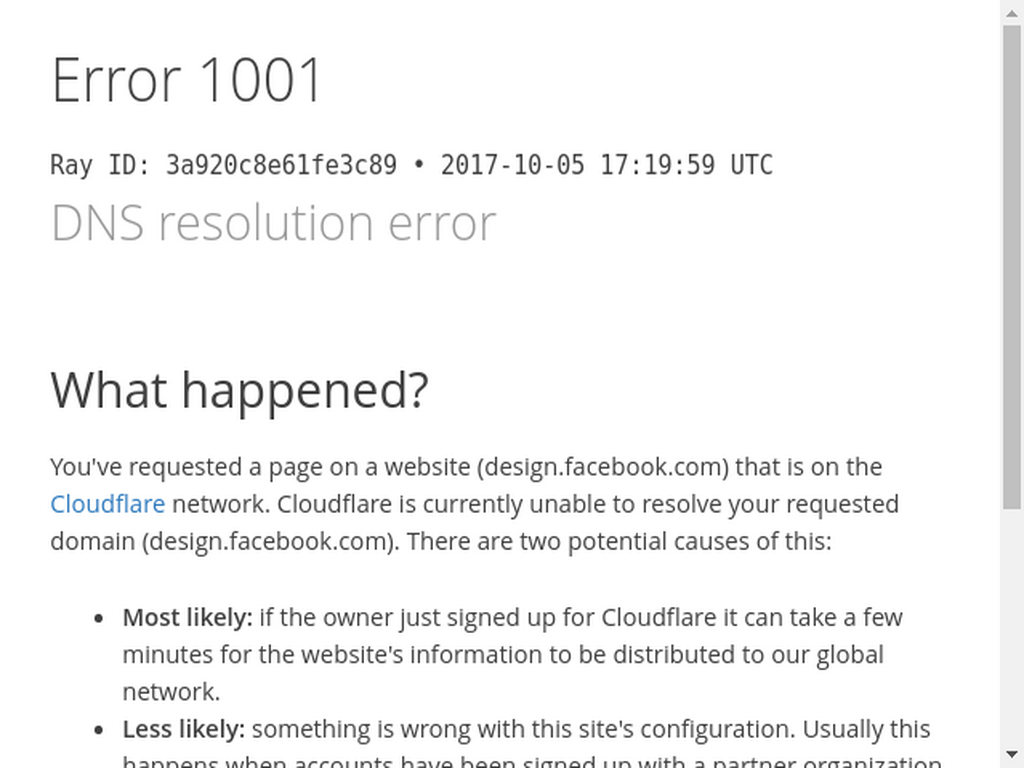Click the timestamp 2017-10-05 17:19:59 UTC
The width and height of the screenshot is (1024, 768).
coord(607,165)
